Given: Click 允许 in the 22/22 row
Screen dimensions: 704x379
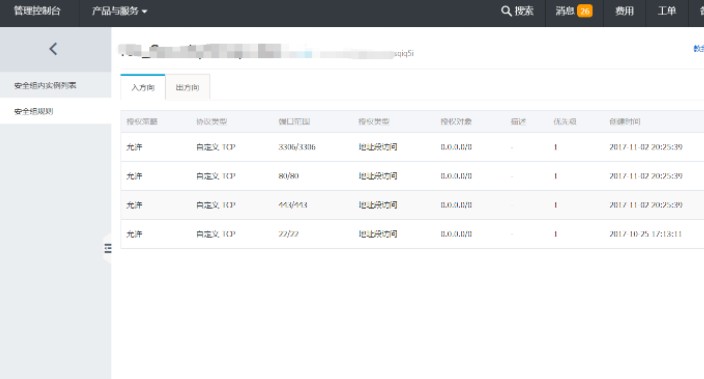Looking at the screenshot, I should pos(134,234).
